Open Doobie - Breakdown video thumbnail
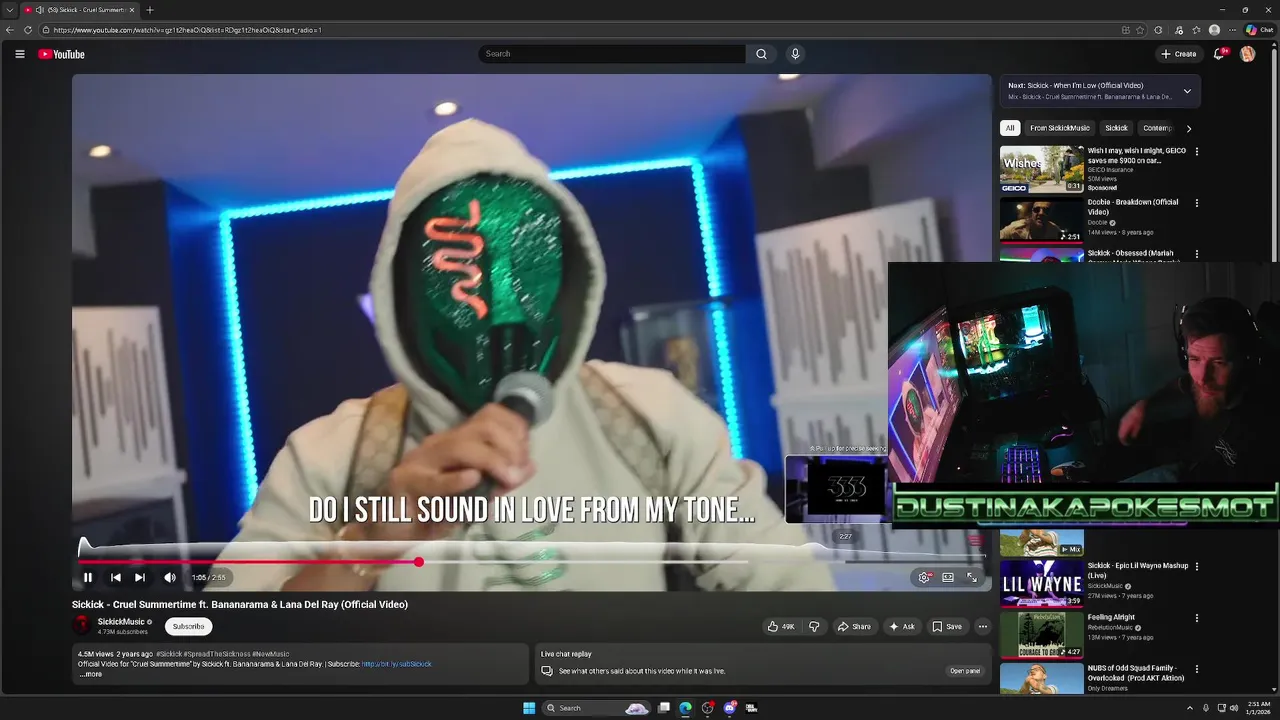 pyautogui.click(x=1042, y=220)
